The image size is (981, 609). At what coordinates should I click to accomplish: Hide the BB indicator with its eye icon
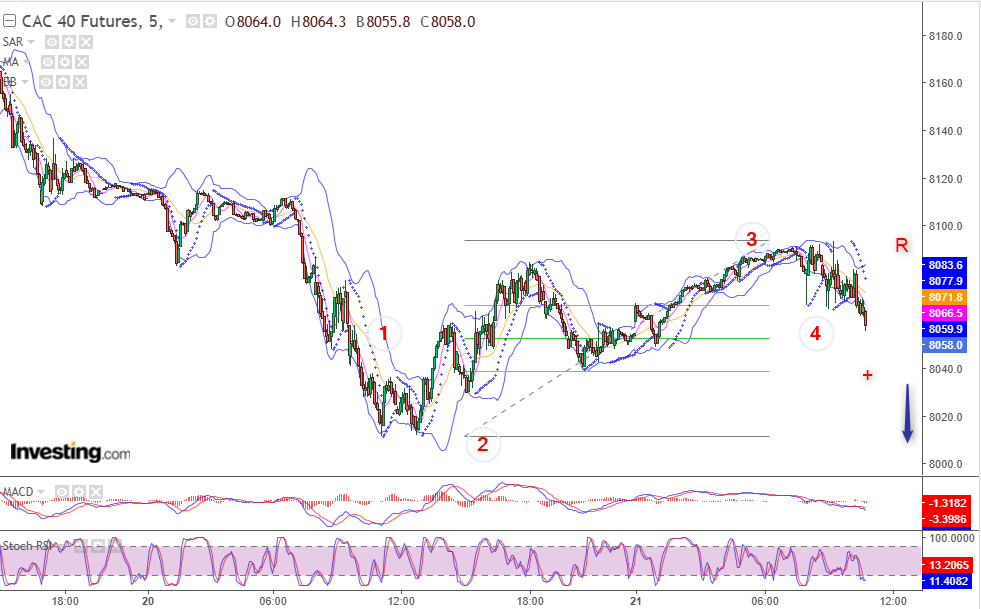click(46, 82)
